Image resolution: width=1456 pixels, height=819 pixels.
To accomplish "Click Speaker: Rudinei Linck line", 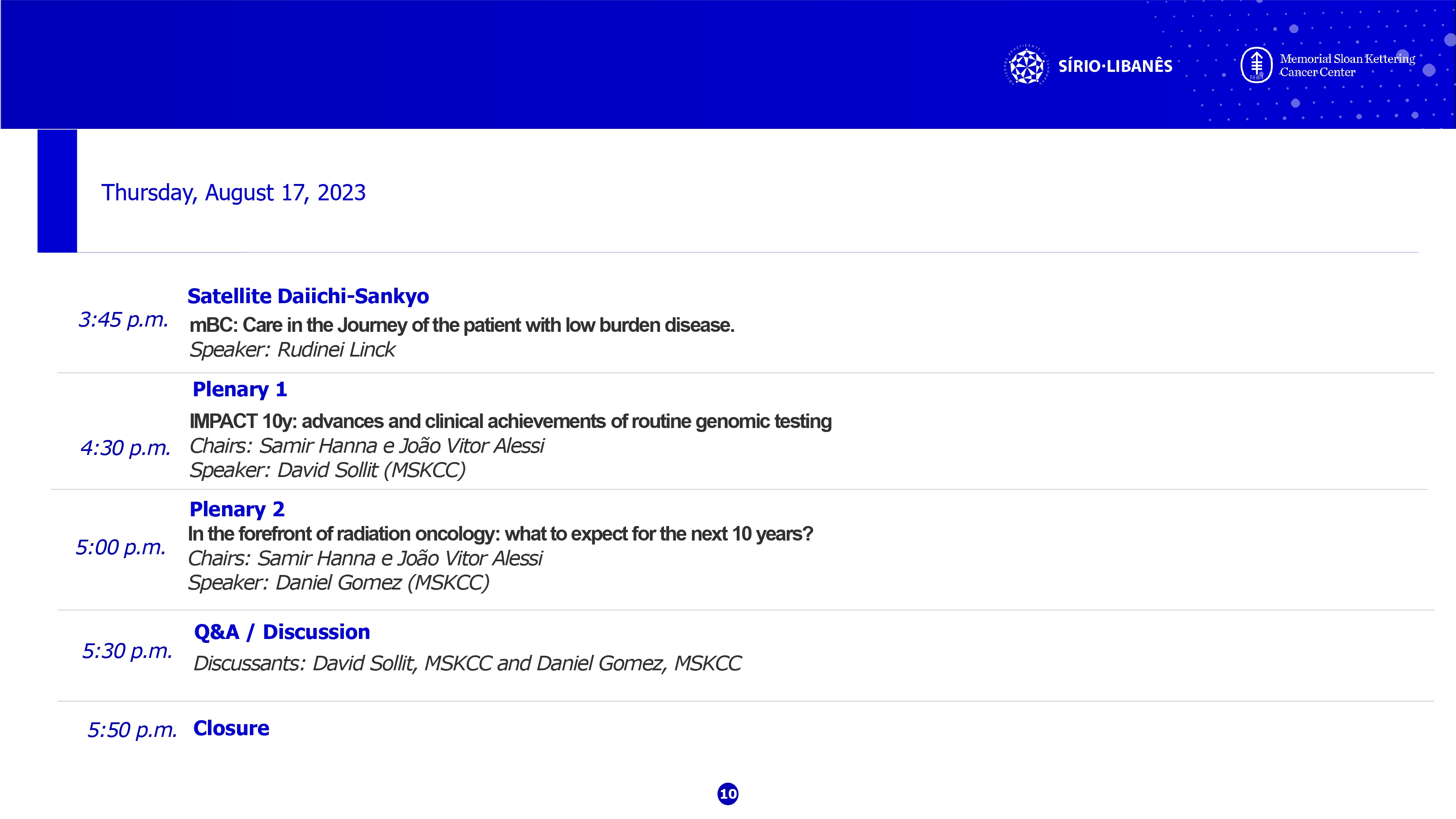I will (x=292, y=349).
